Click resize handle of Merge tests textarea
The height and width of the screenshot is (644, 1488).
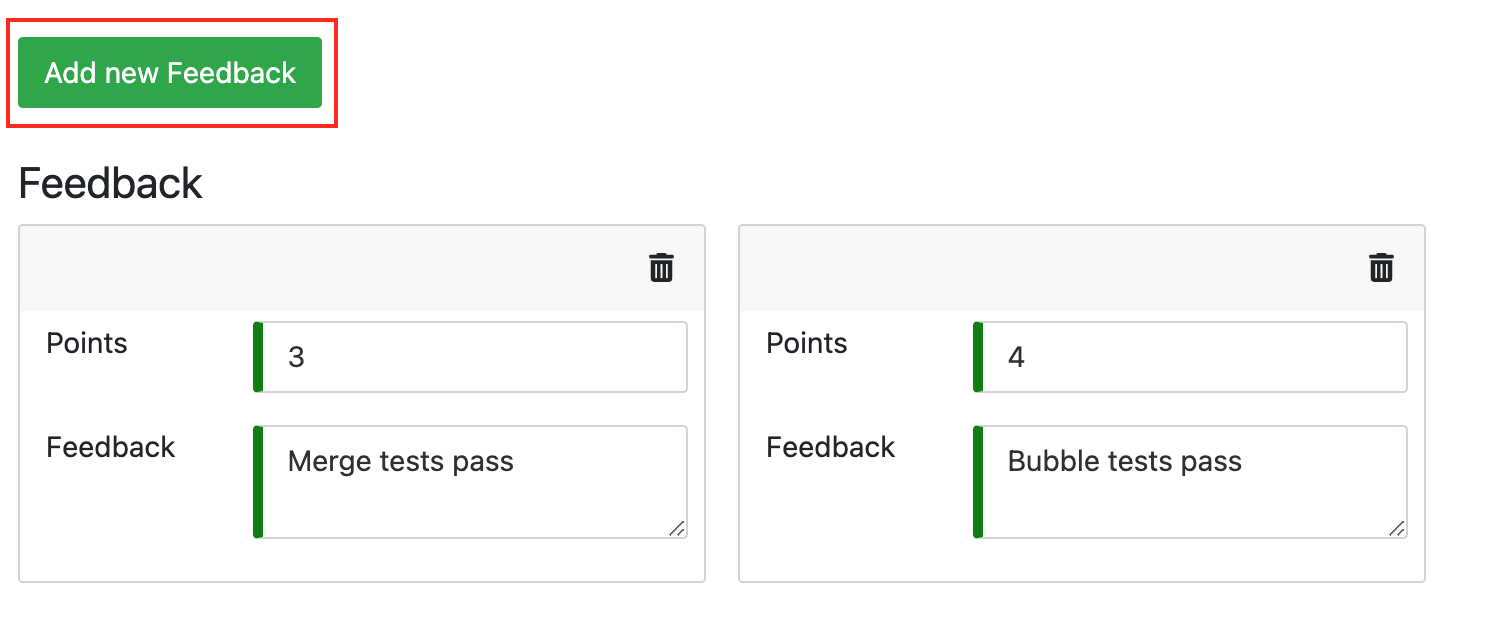(677, 528)
